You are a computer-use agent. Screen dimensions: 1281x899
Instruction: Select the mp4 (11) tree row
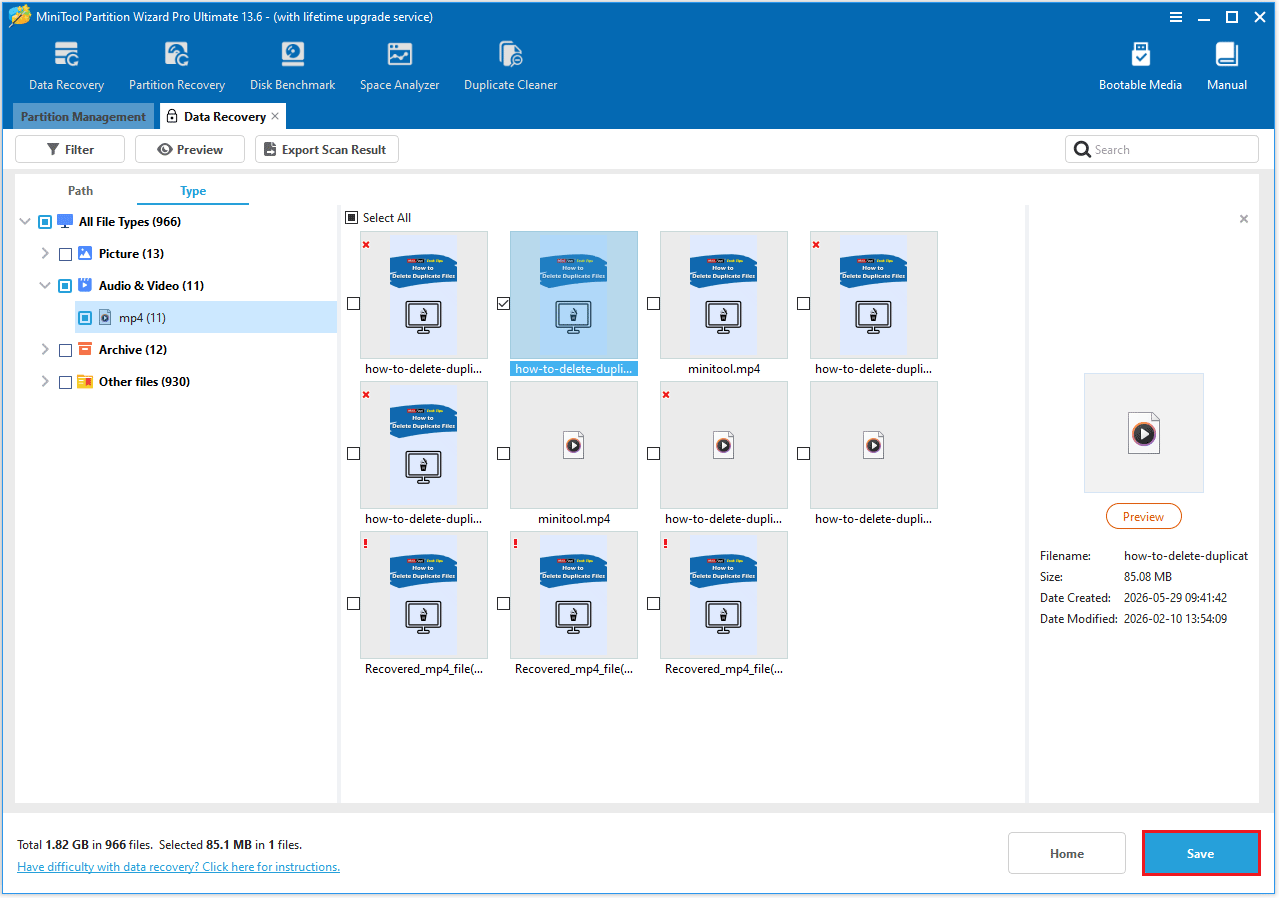click(x=206, y=318)
